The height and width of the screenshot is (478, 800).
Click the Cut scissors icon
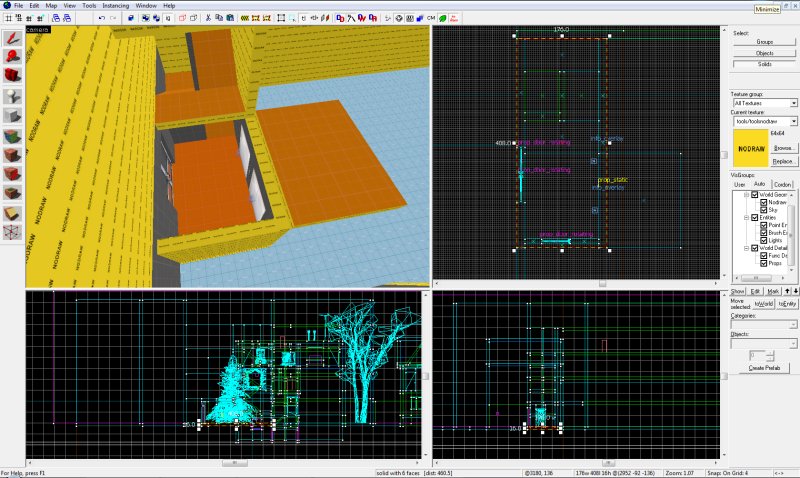[x=208, y=18]
